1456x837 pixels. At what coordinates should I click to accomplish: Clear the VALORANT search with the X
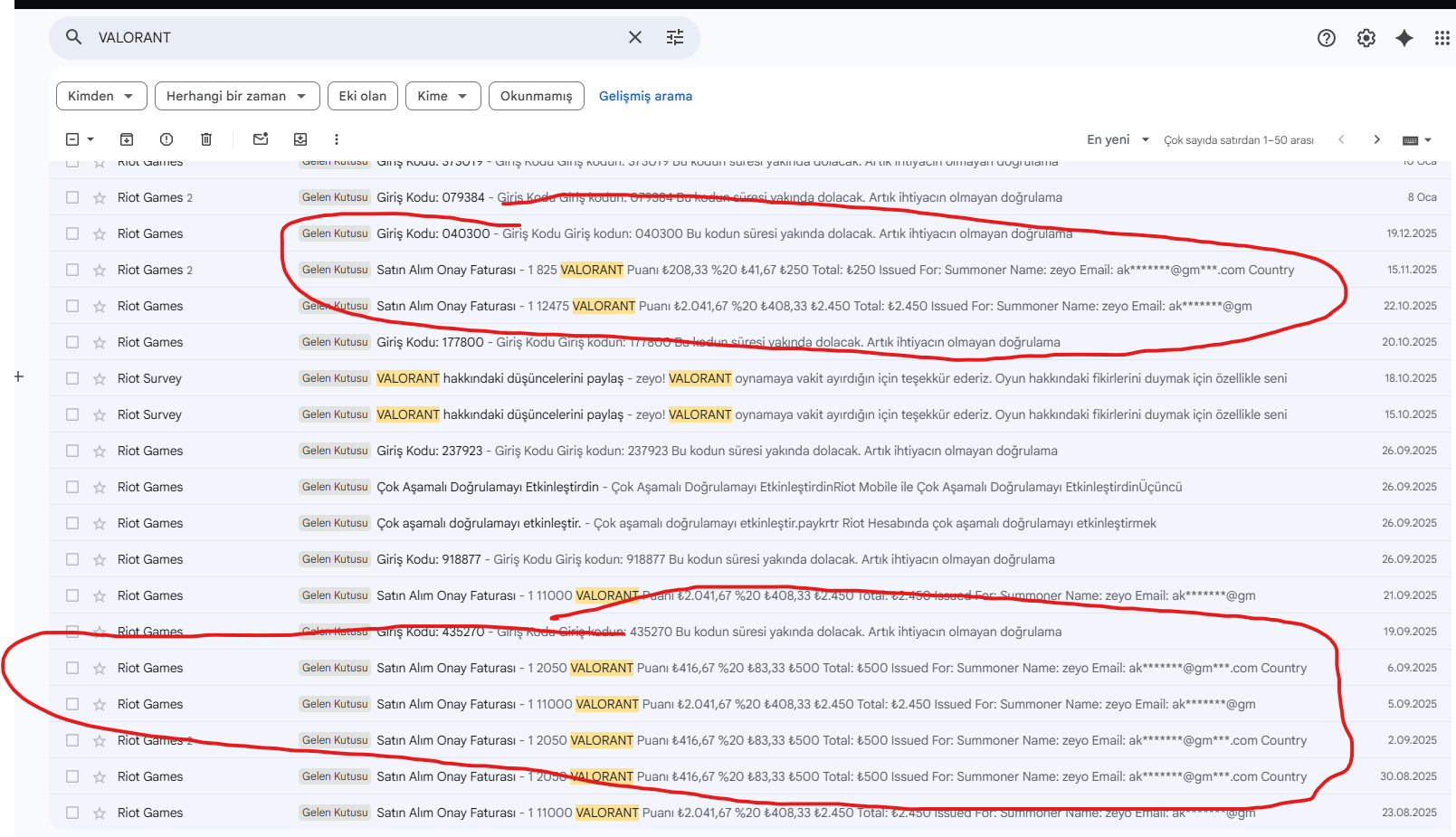click(x=635, y=37)
